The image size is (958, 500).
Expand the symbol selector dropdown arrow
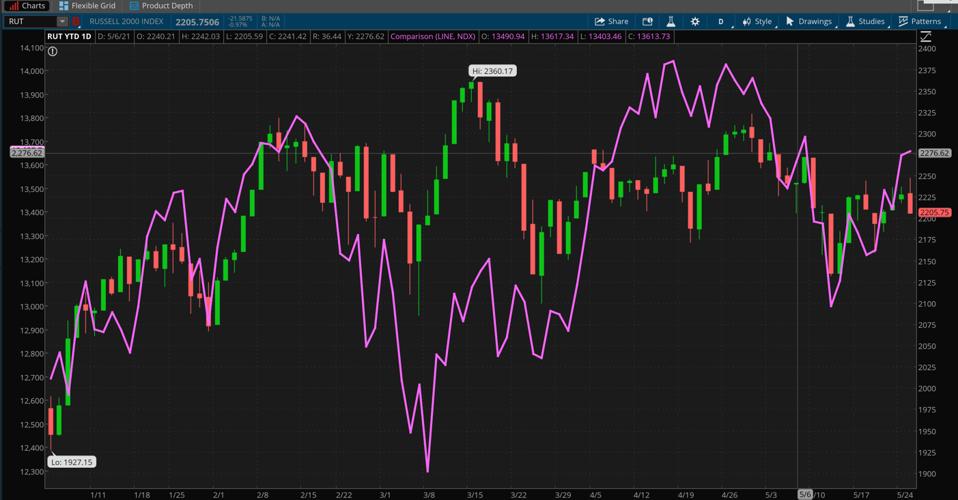coord(62,21)
